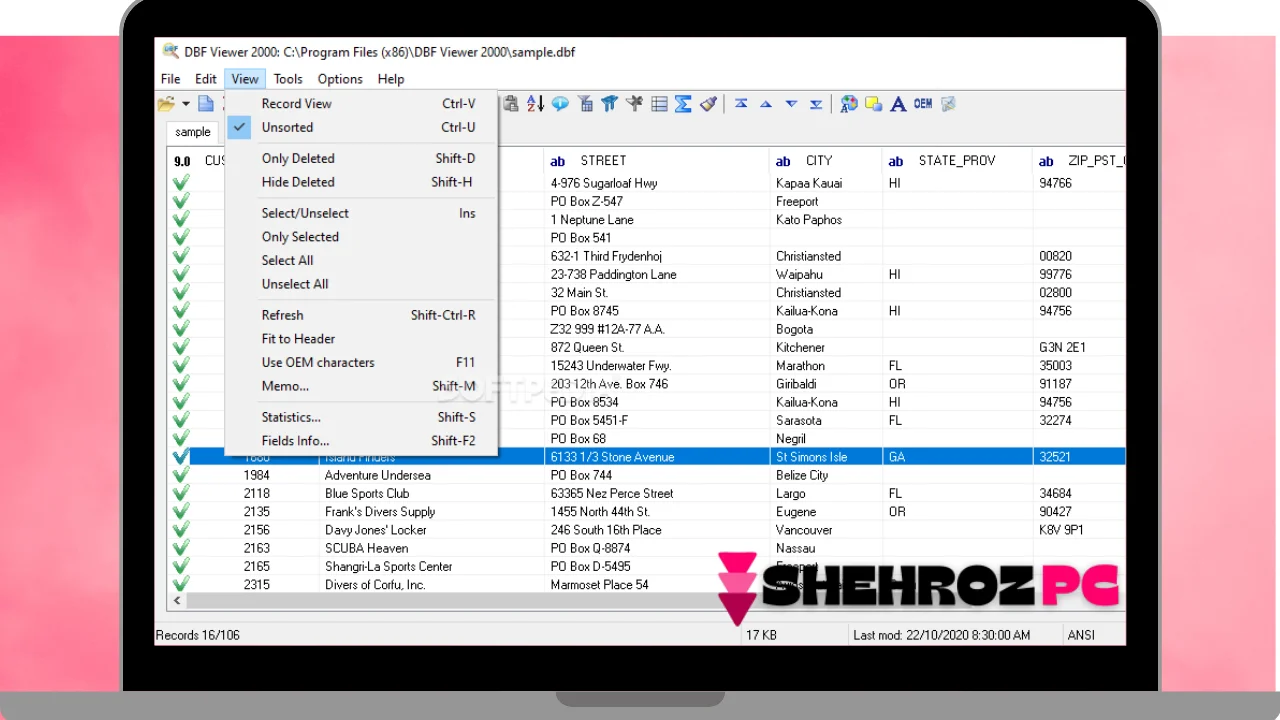Choose Refresh from View menu
Image resolution: width=1280 pixels, height=720 pixels.
(361, 315)
